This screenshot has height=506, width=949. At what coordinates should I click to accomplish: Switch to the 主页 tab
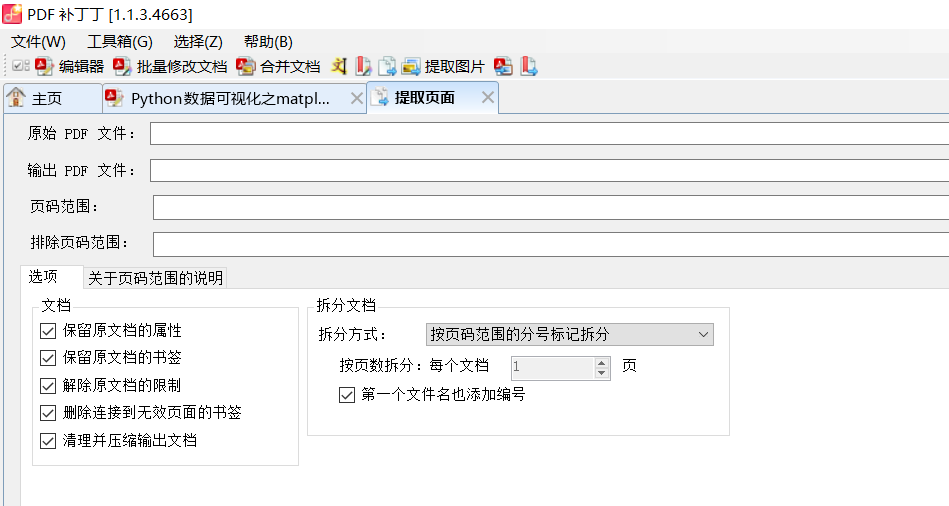tap(53, 98)
